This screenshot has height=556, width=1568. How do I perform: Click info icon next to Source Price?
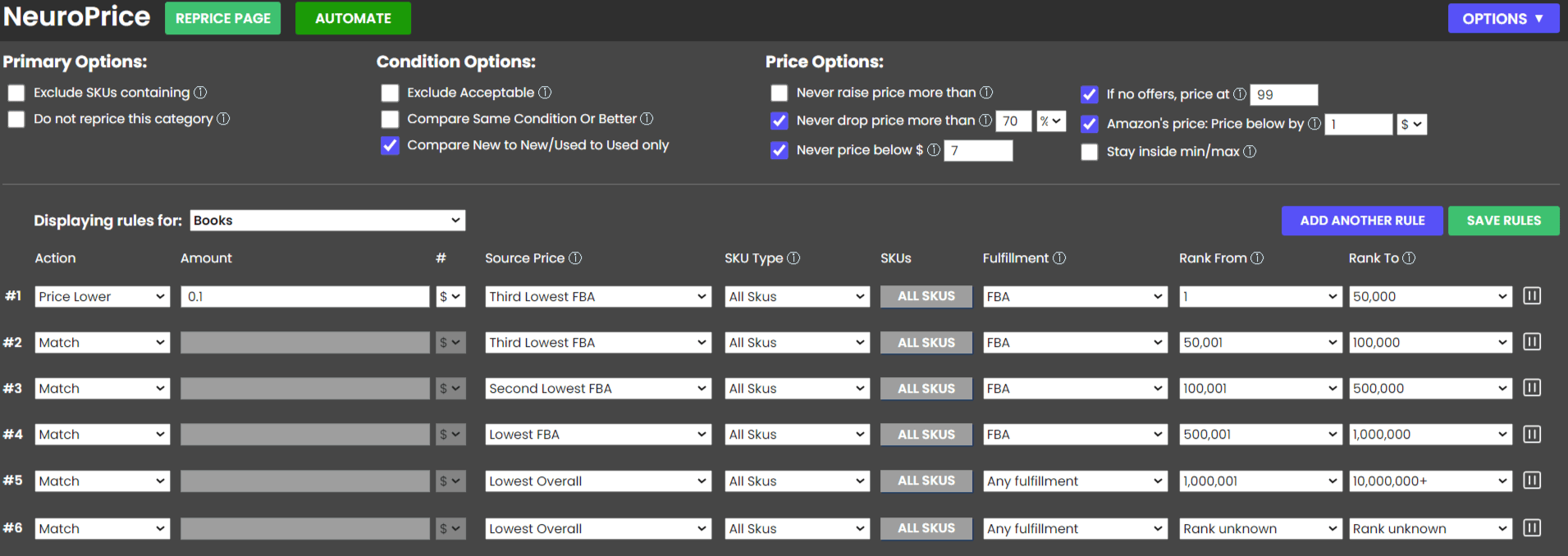tap(575, 258)
